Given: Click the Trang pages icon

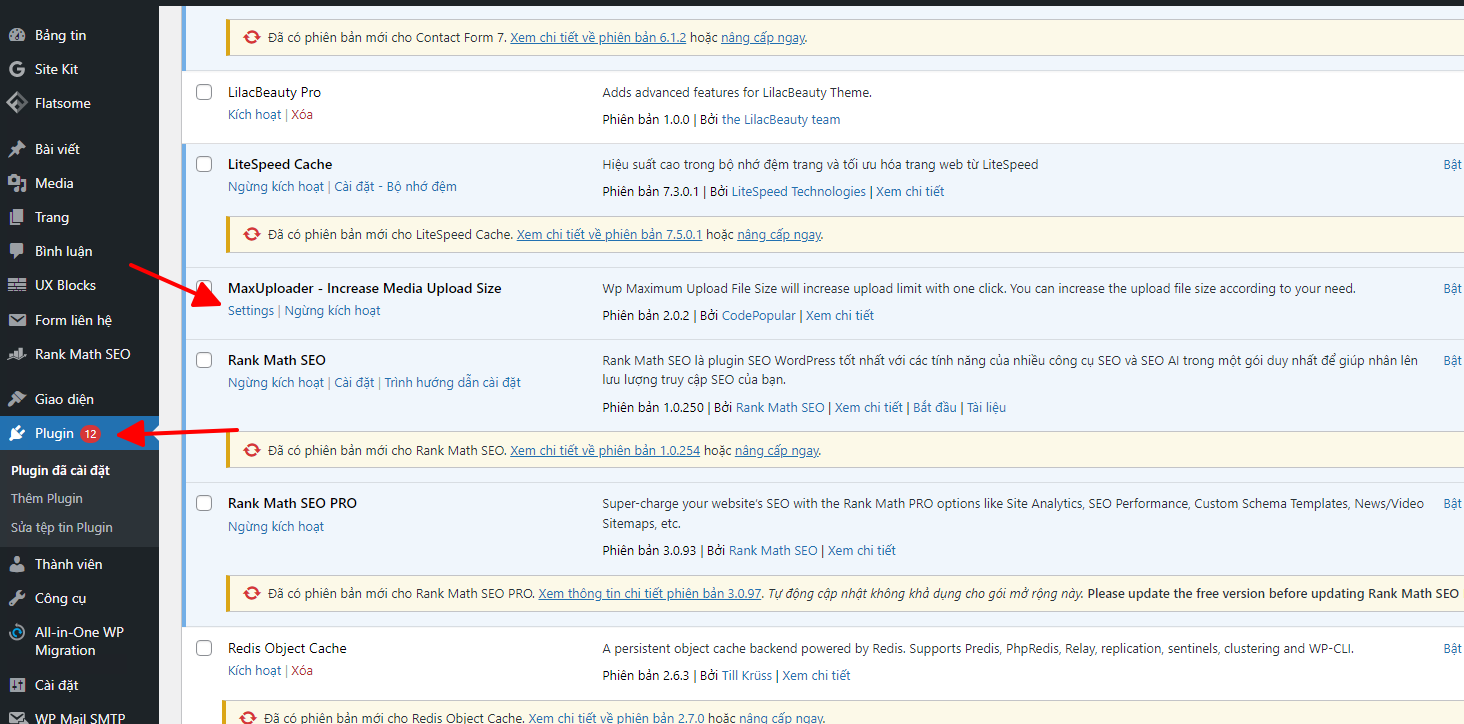Looking at the screenshot, I should point(17,217).
